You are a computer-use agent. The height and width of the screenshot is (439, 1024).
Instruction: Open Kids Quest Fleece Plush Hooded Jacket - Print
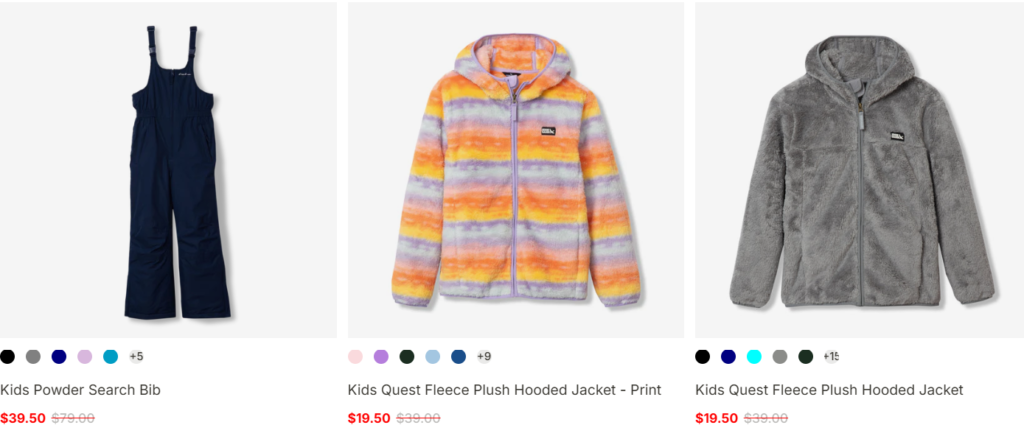click(504, 390)
